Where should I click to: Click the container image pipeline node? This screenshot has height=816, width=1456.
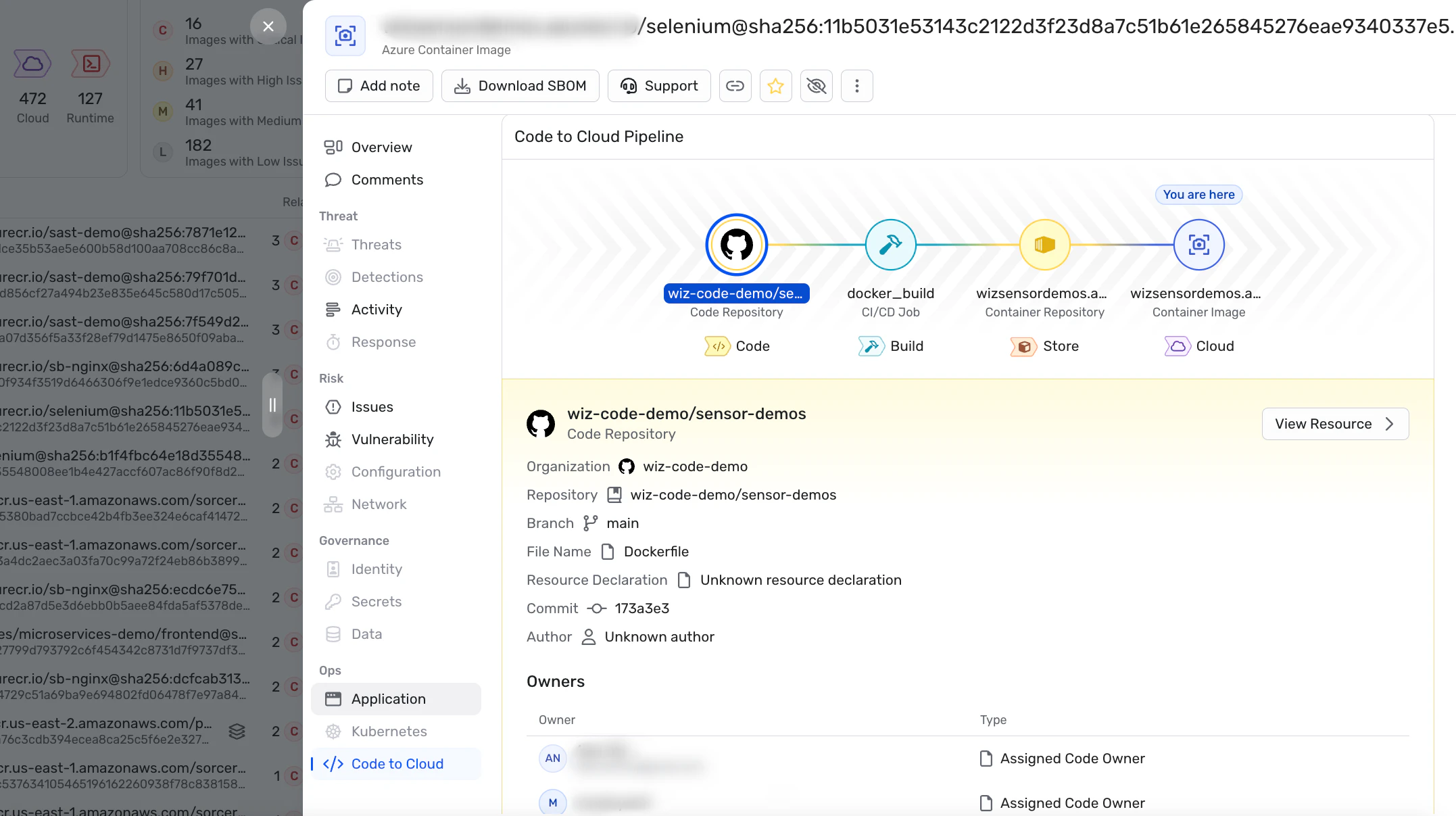(1199, 245)
